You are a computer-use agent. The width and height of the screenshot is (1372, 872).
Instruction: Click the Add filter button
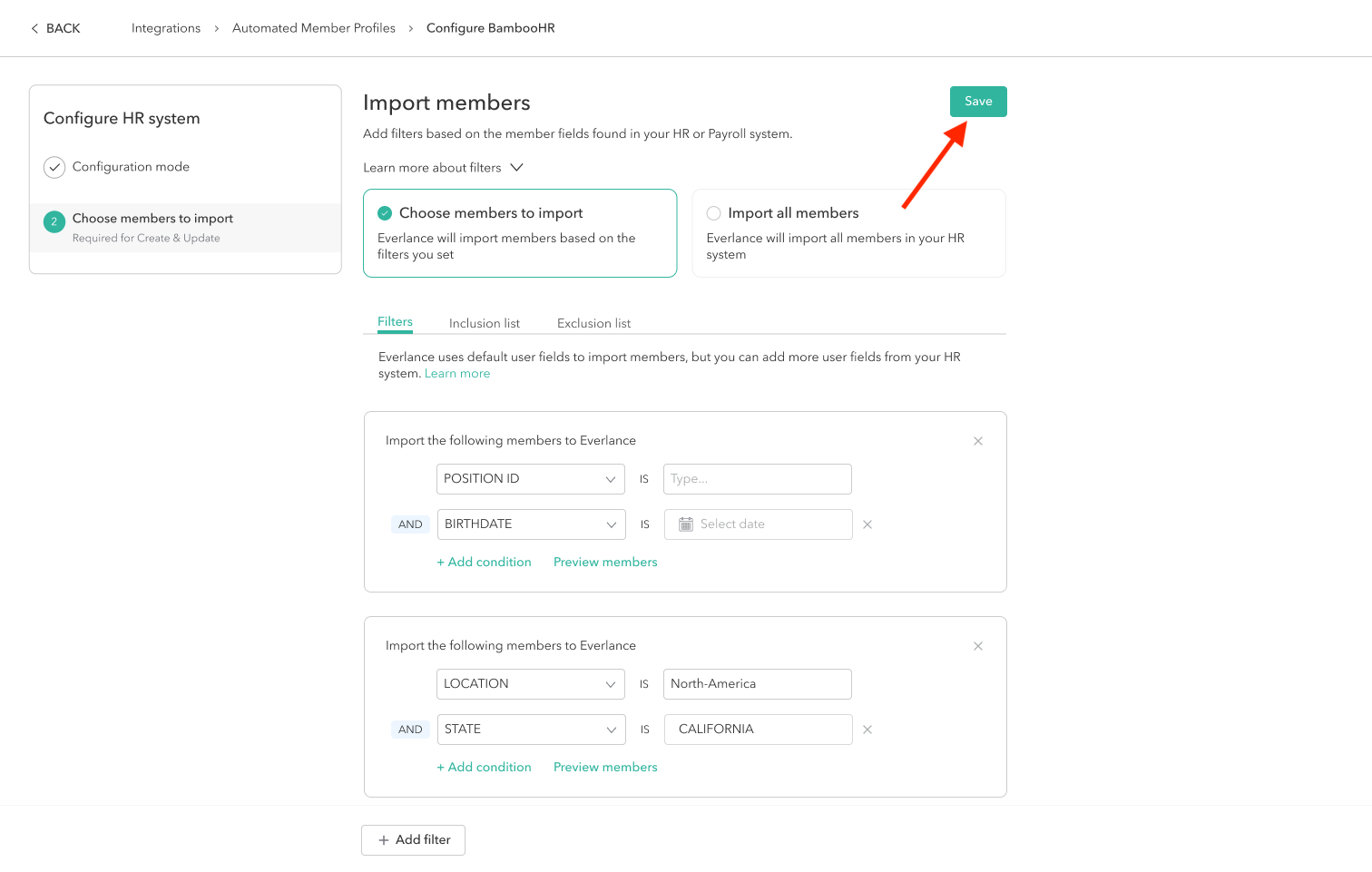click(413, 840)
